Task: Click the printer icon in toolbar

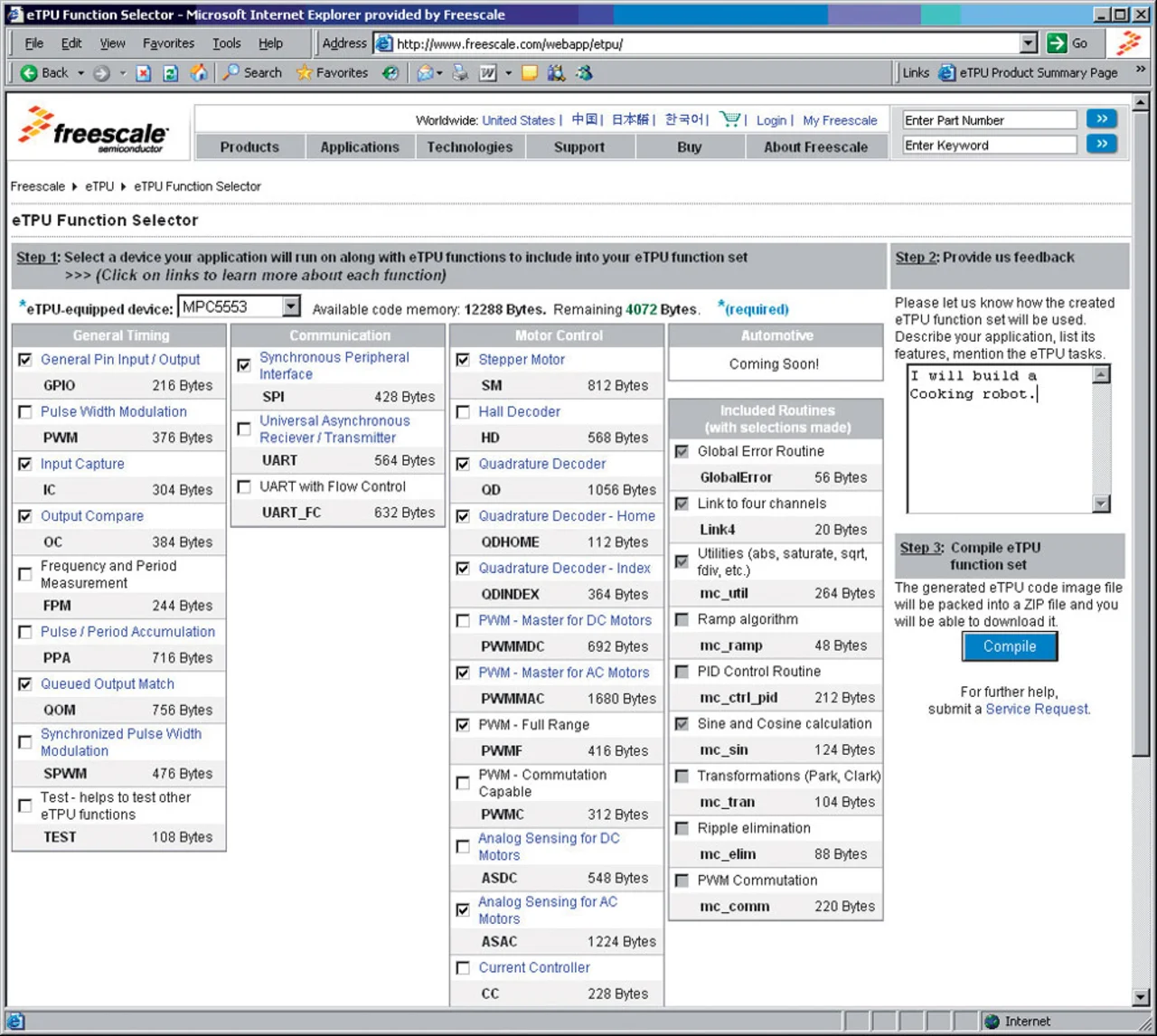Action: [x=461, y=73]
